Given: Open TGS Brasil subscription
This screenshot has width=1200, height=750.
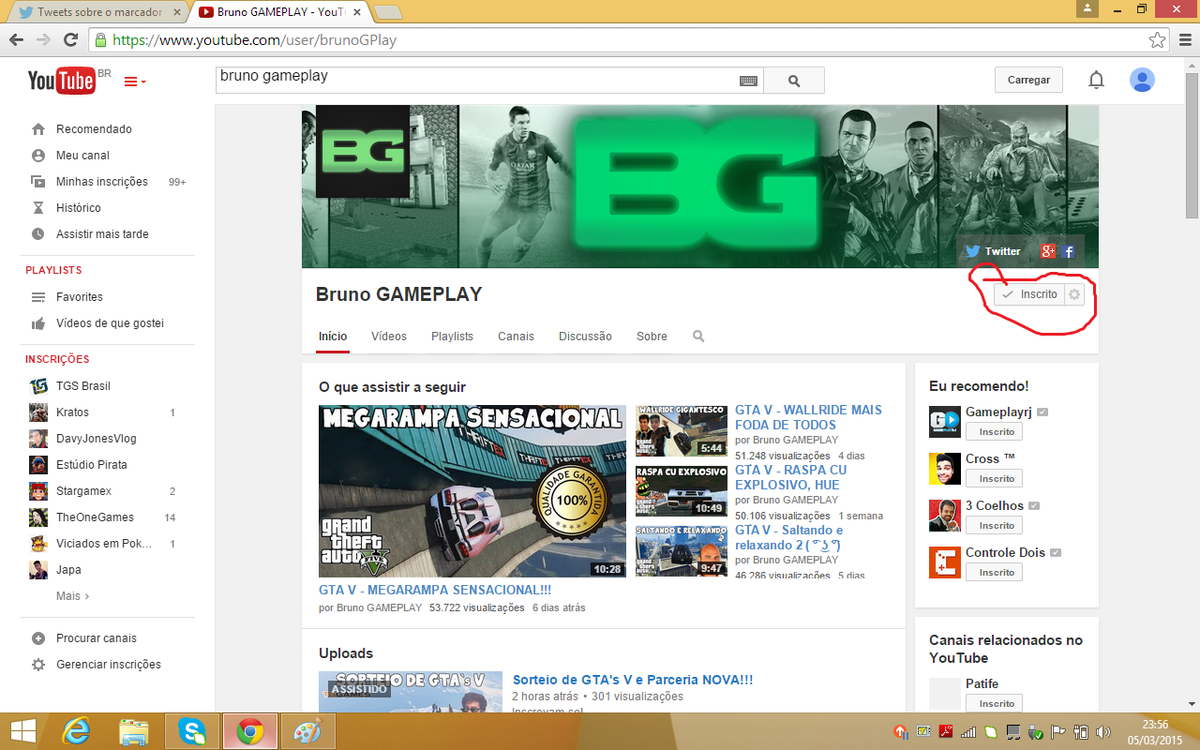Looking at the screenshot, I should [x=83, y=386].
